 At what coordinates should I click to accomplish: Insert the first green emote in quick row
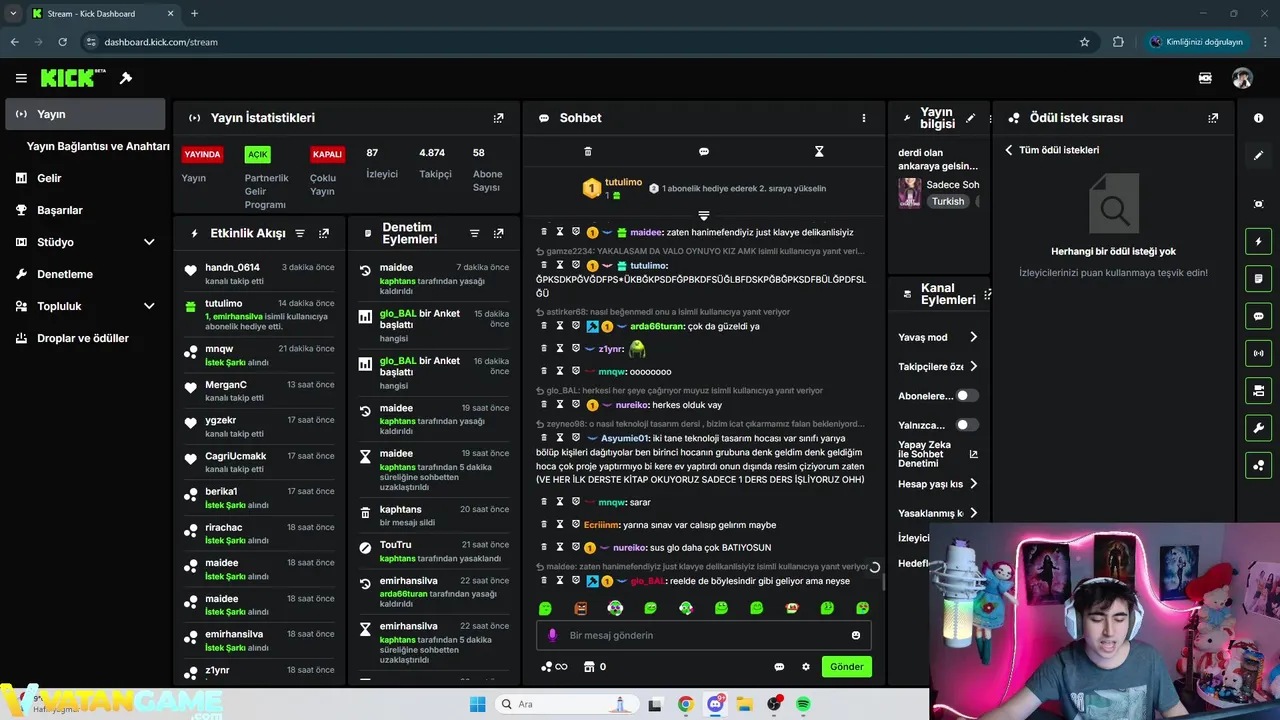pos(545,608)
